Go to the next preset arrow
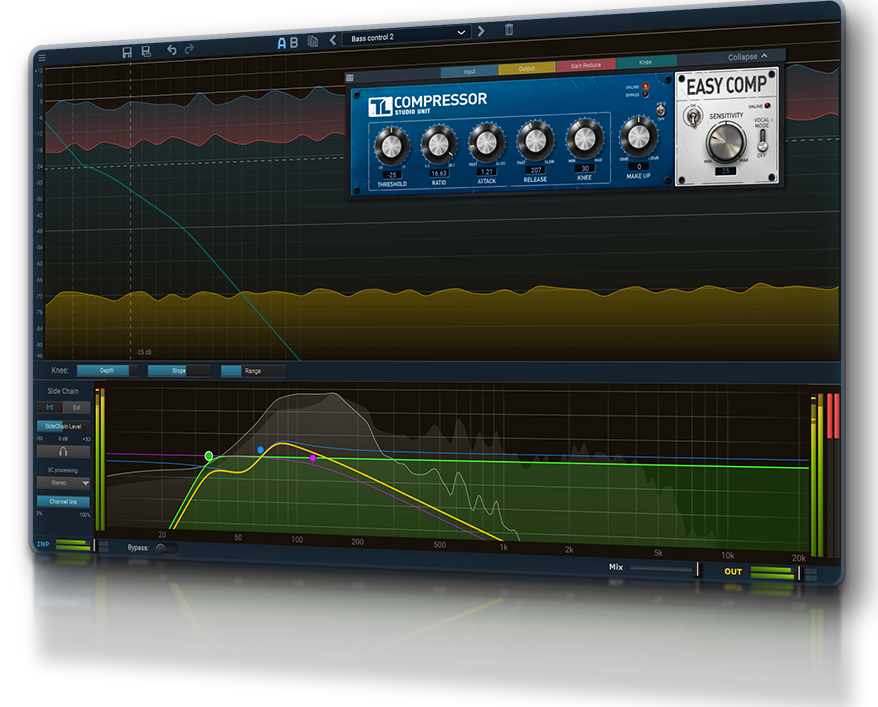Screen dimensions: 878x707 (481, 31)
